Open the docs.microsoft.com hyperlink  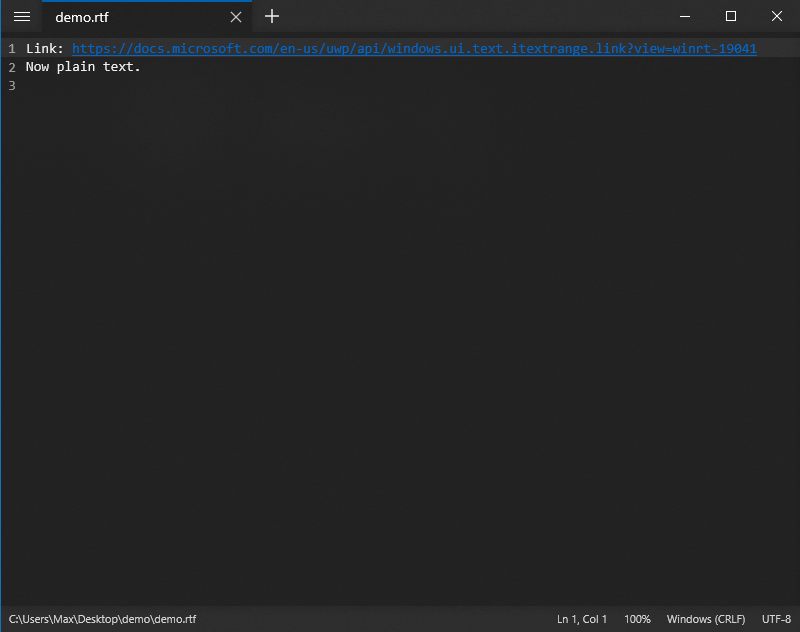[x=414, y=48]
